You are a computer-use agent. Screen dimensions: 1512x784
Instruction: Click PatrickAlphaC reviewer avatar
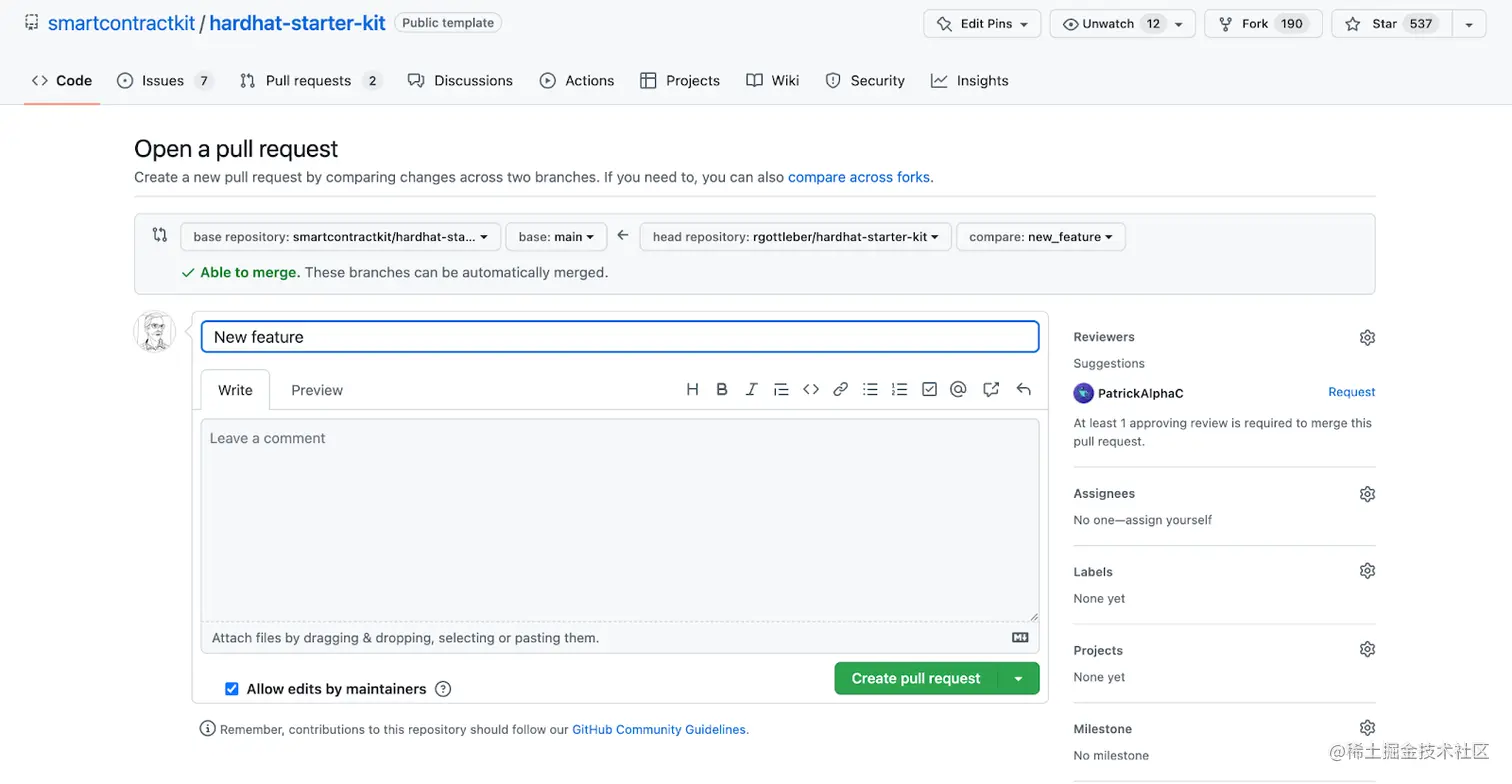pos(1083,393)
